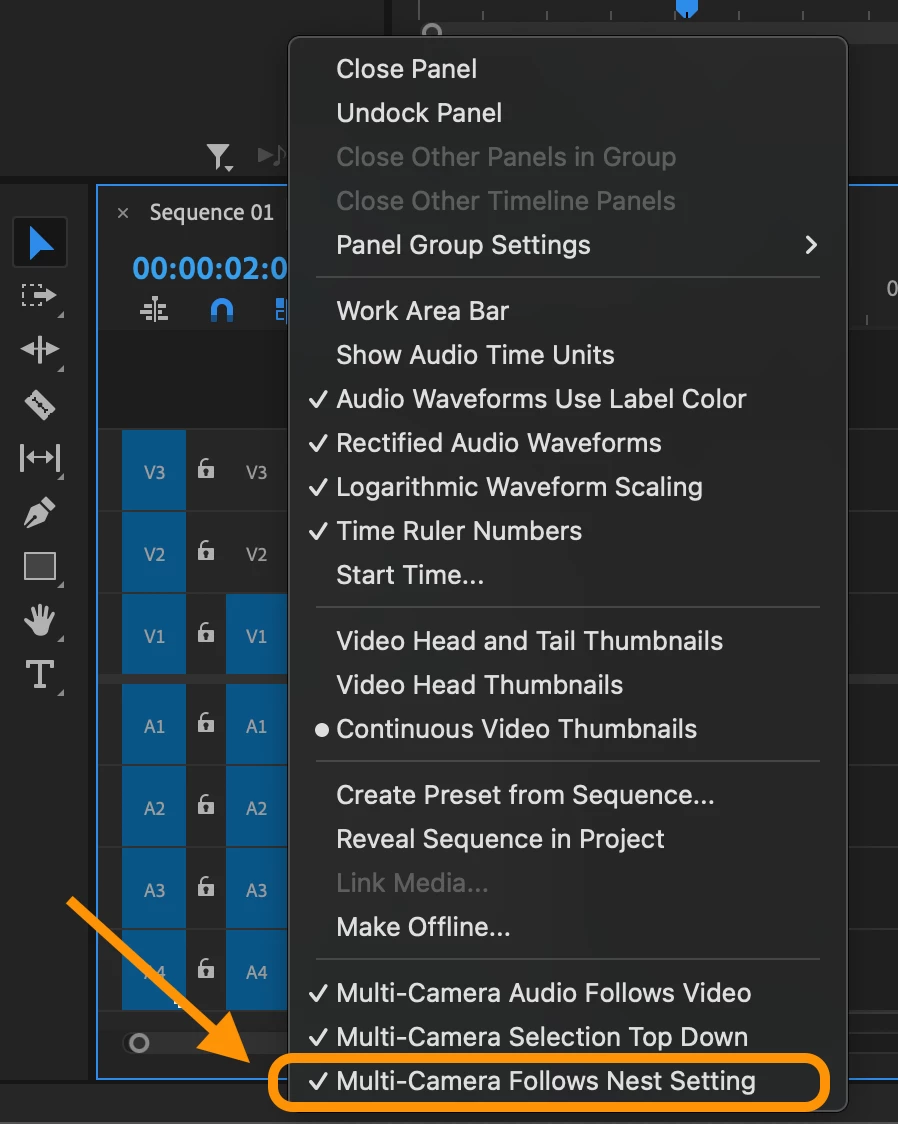Toggle A2 source patching button
This screenshot has width=898, height=1124.
[x=154, y=806]
